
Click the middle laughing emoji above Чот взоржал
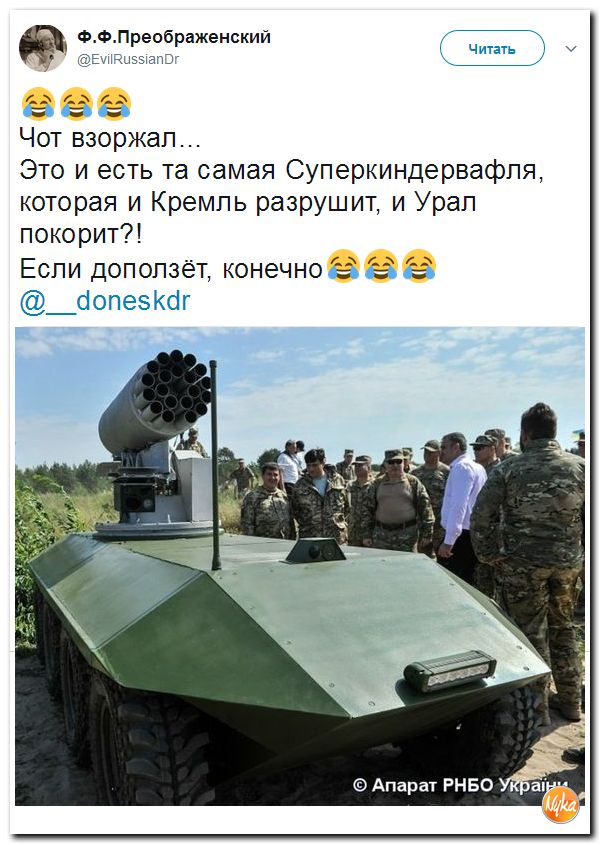click(76, 103)
